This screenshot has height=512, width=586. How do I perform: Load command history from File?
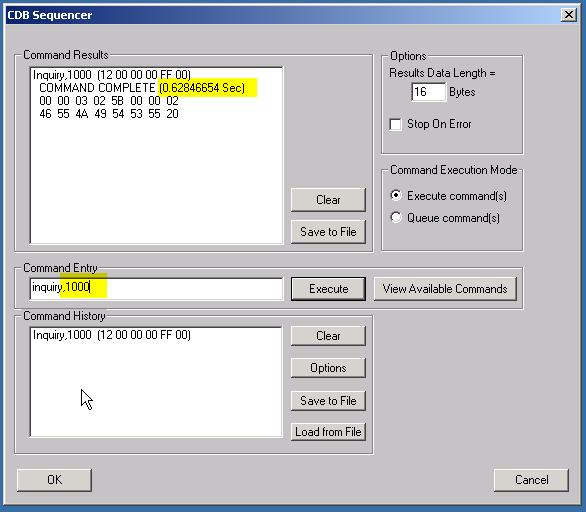(328, 432)
